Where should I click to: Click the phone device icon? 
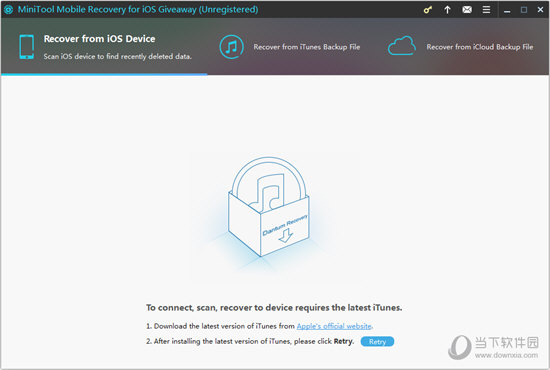coord(27,47)
